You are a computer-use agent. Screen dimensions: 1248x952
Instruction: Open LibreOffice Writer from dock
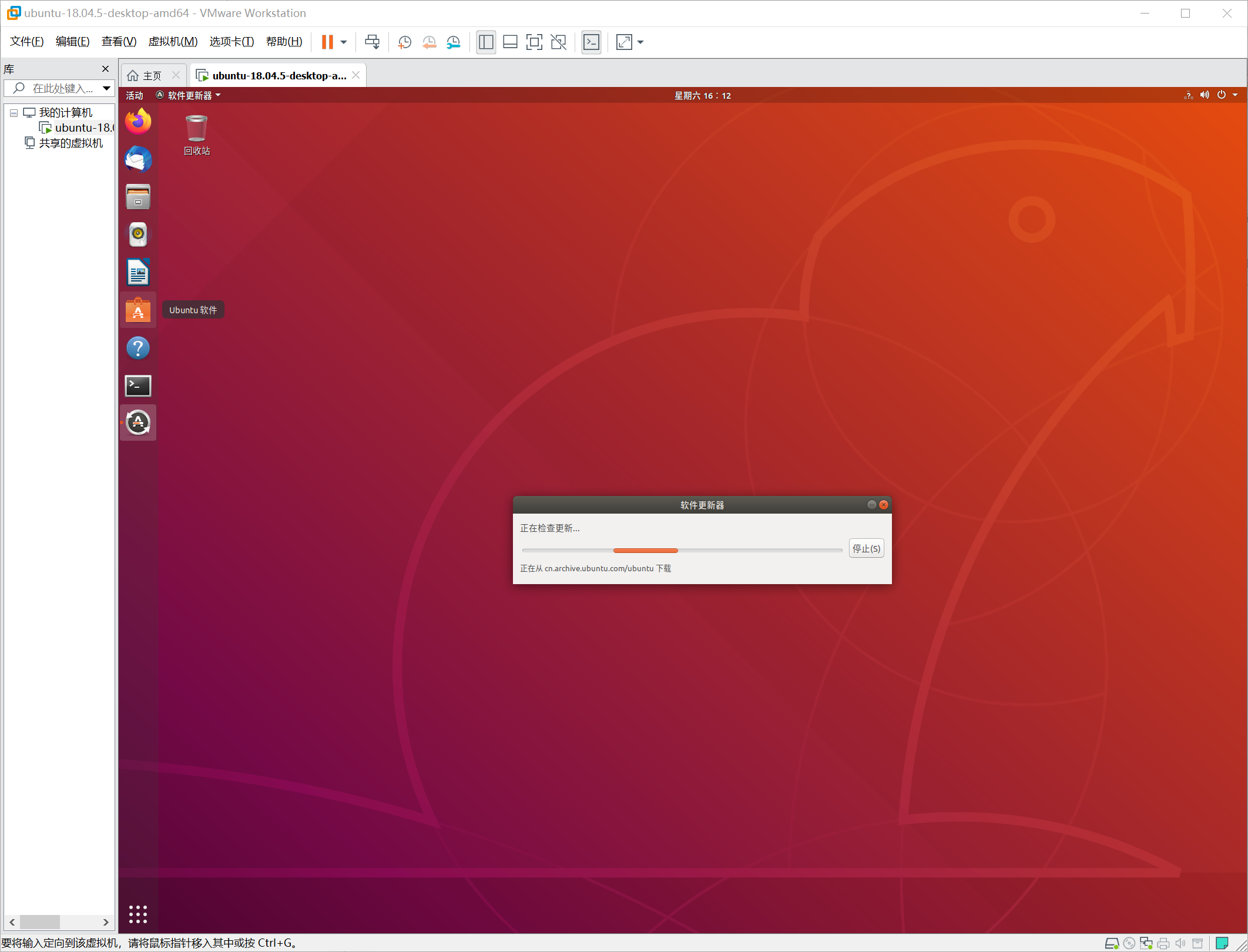tap(138, 272)
